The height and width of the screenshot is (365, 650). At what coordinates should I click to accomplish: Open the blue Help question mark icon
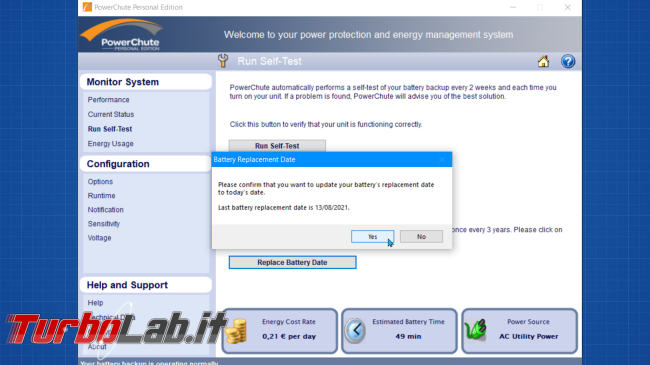[568, 61]
